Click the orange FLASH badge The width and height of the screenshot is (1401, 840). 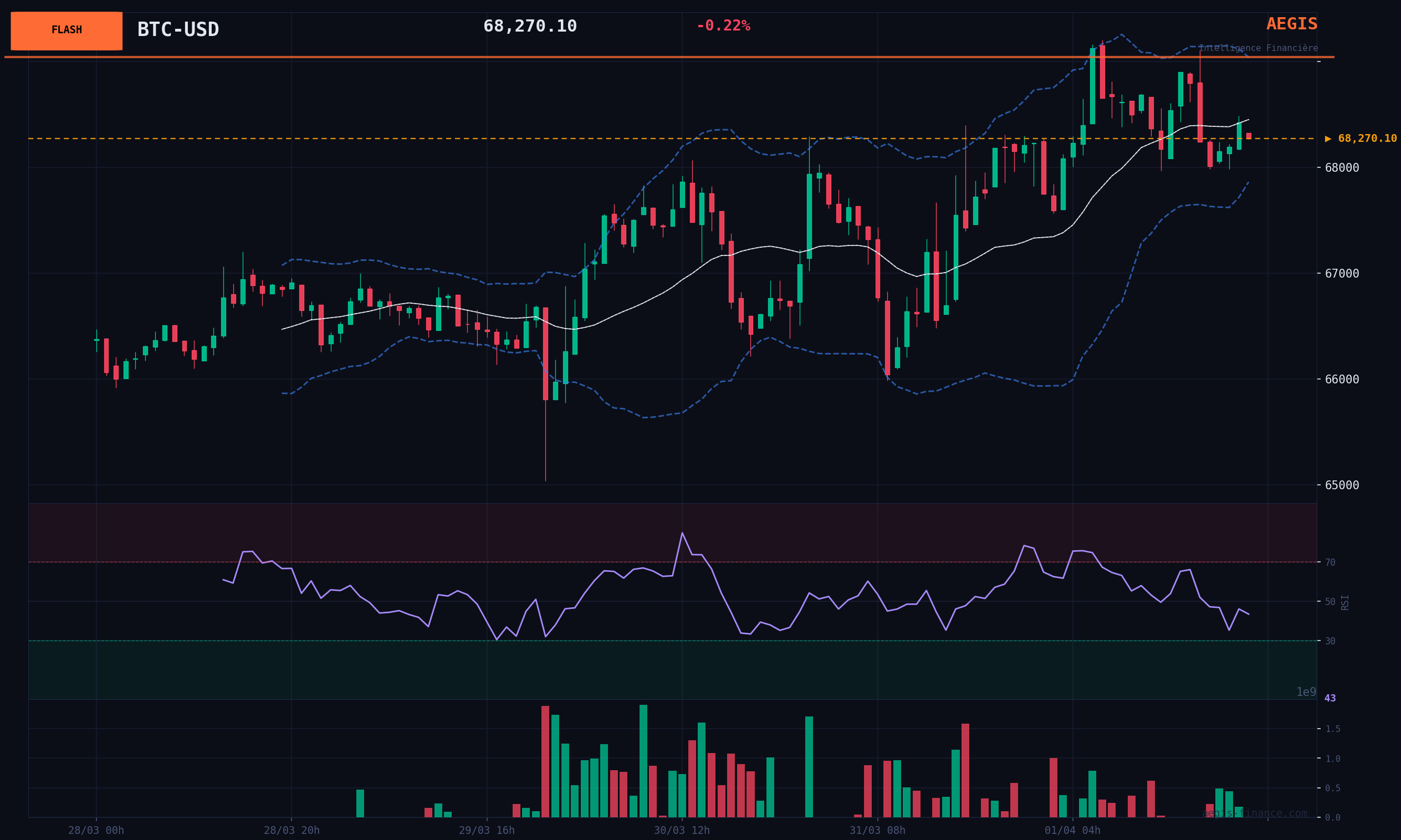[x=67, y=30]
